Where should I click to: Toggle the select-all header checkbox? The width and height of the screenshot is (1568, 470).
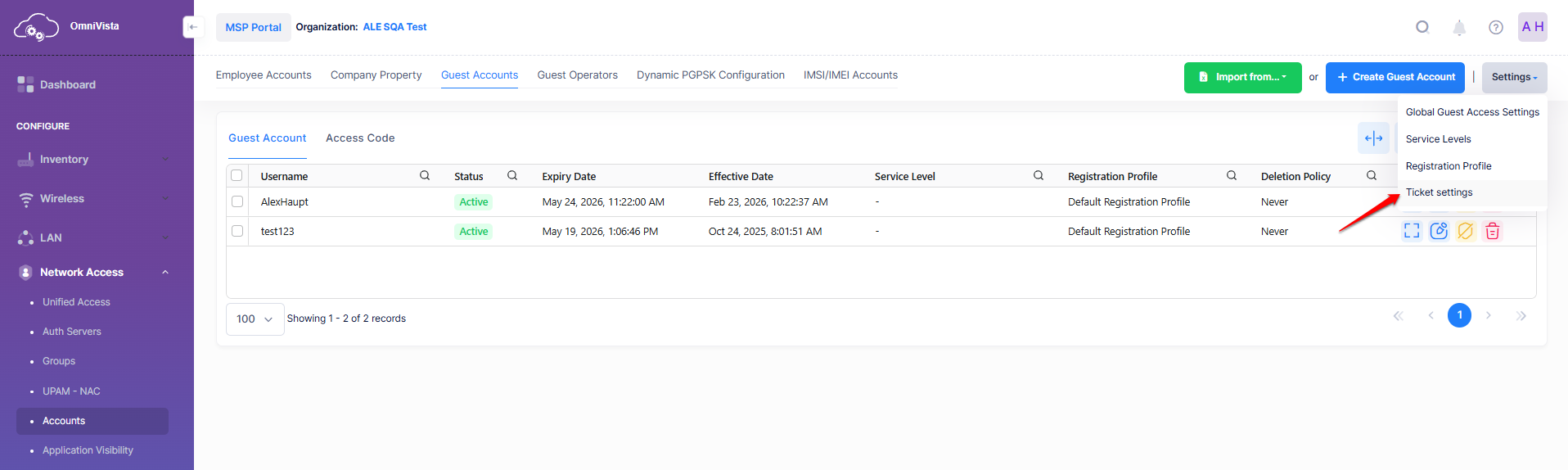pyautogui.click(x=237, y=175)
